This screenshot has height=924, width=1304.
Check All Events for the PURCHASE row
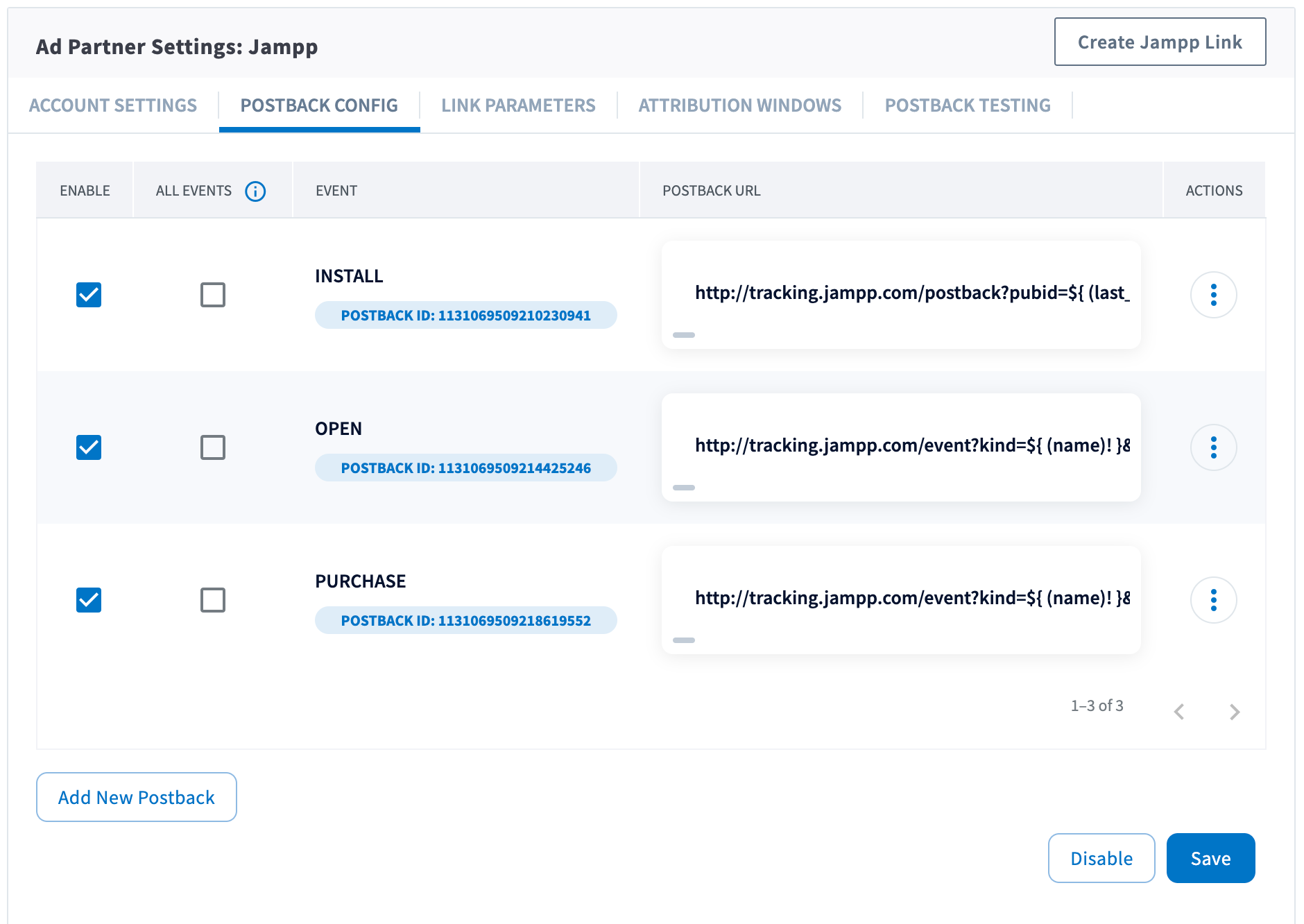(x=213, y=600)
